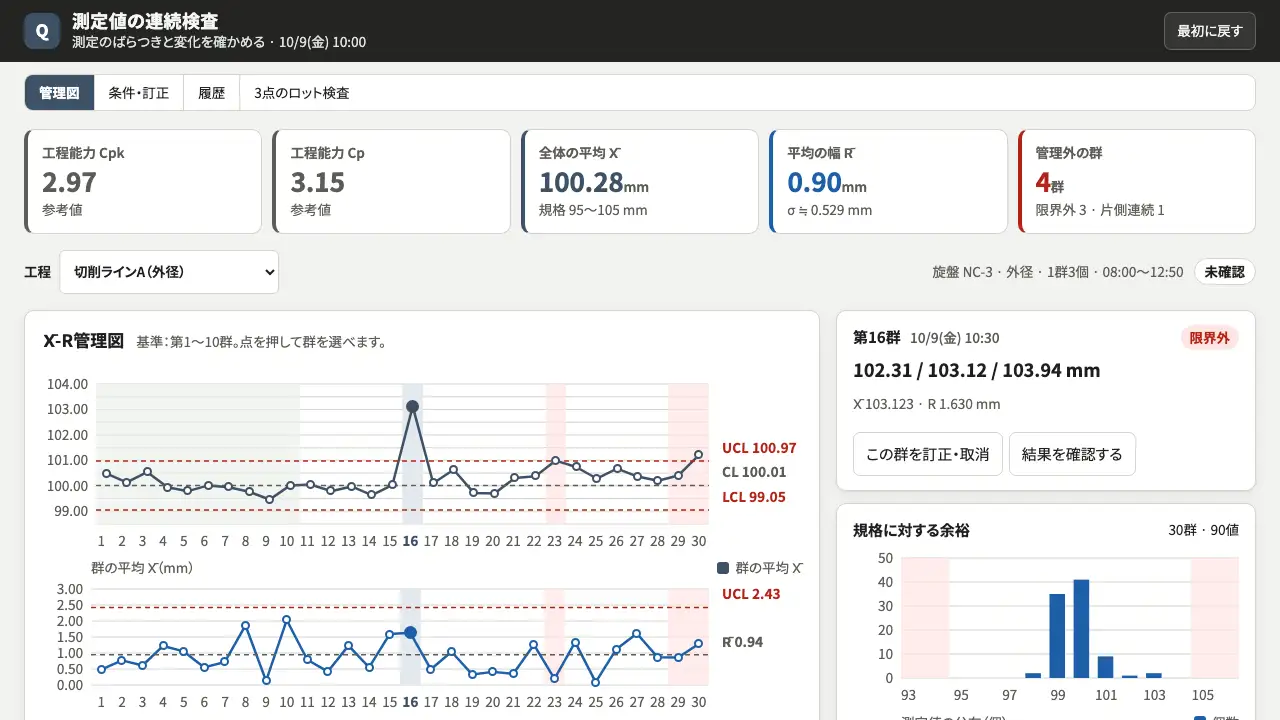The height and width of the screenshot is (720, 1280).
Task: Pick group 25 lowest point on R chart
Action: pos(595,682)
